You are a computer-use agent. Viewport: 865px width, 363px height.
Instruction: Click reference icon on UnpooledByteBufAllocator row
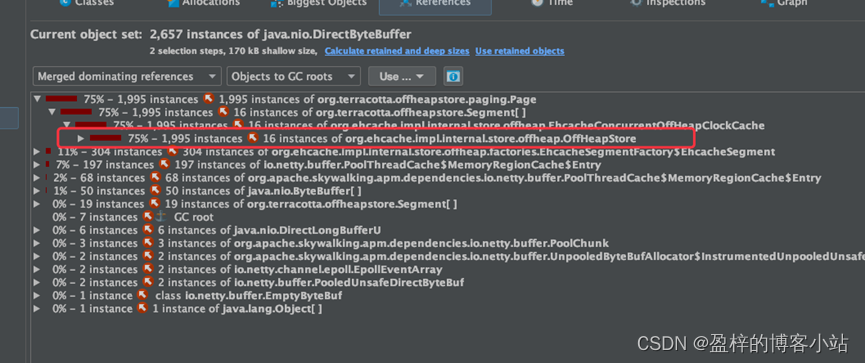coord(148,256)
